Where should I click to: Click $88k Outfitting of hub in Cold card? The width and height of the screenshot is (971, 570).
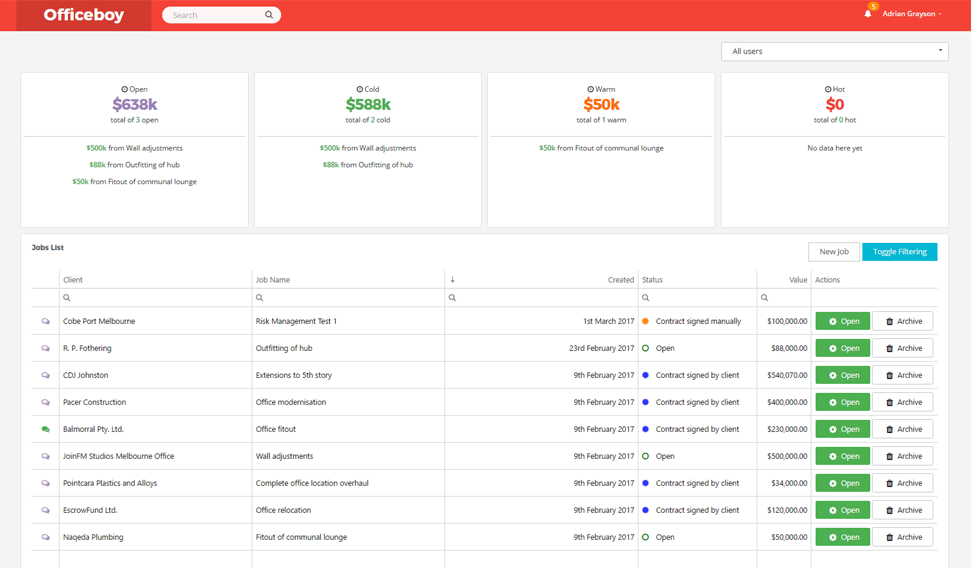pos(368,165)
